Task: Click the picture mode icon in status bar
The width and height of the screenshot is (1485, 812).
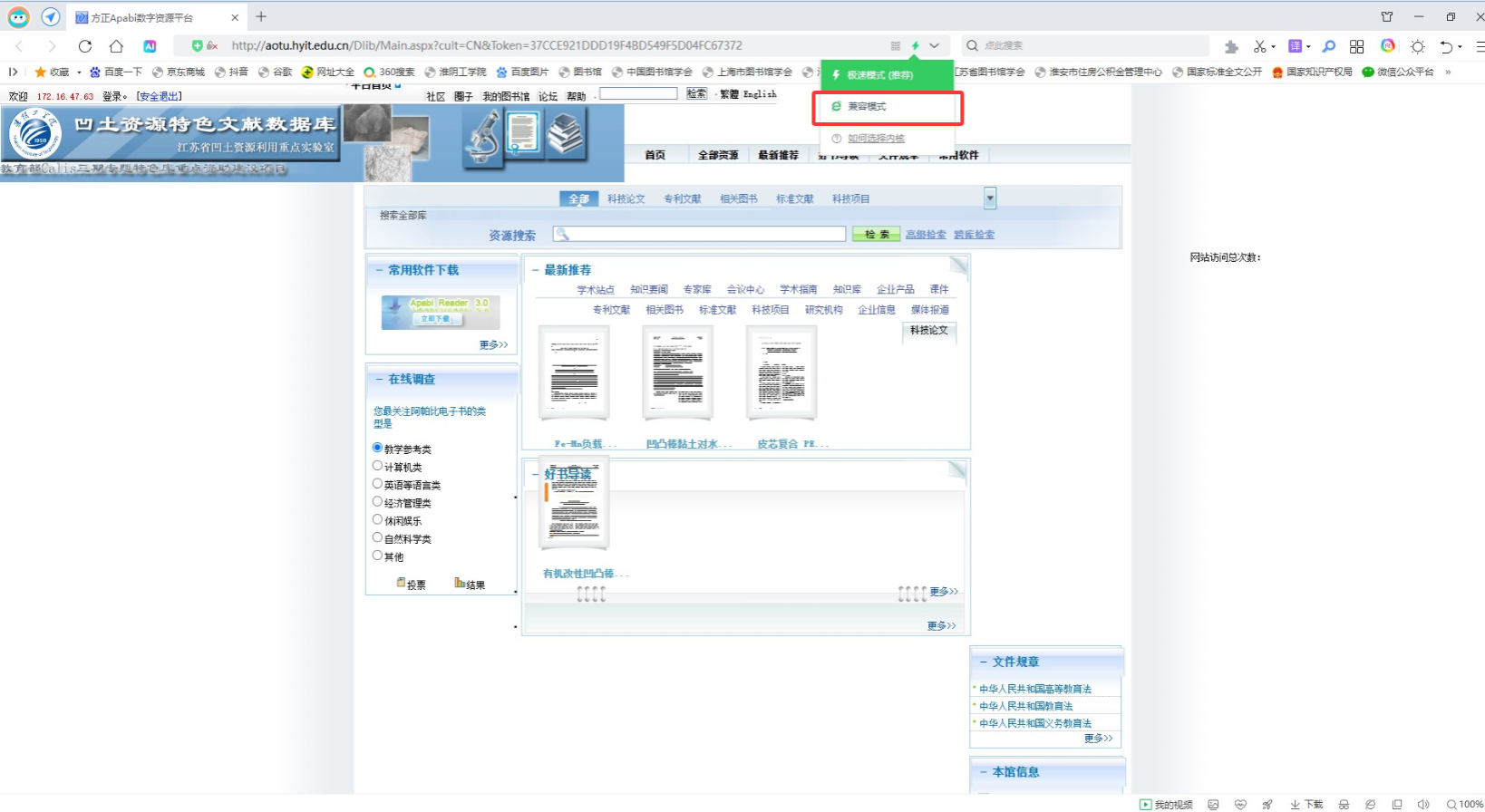Action: (x=1213, y=805)
